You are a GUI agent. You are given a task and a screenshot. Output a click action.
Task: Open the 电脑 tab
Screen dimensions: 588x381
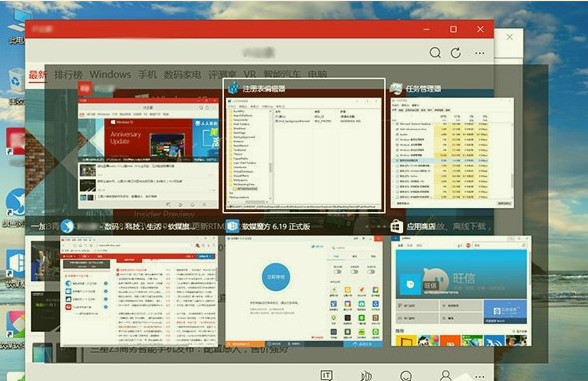coord(317,74)
